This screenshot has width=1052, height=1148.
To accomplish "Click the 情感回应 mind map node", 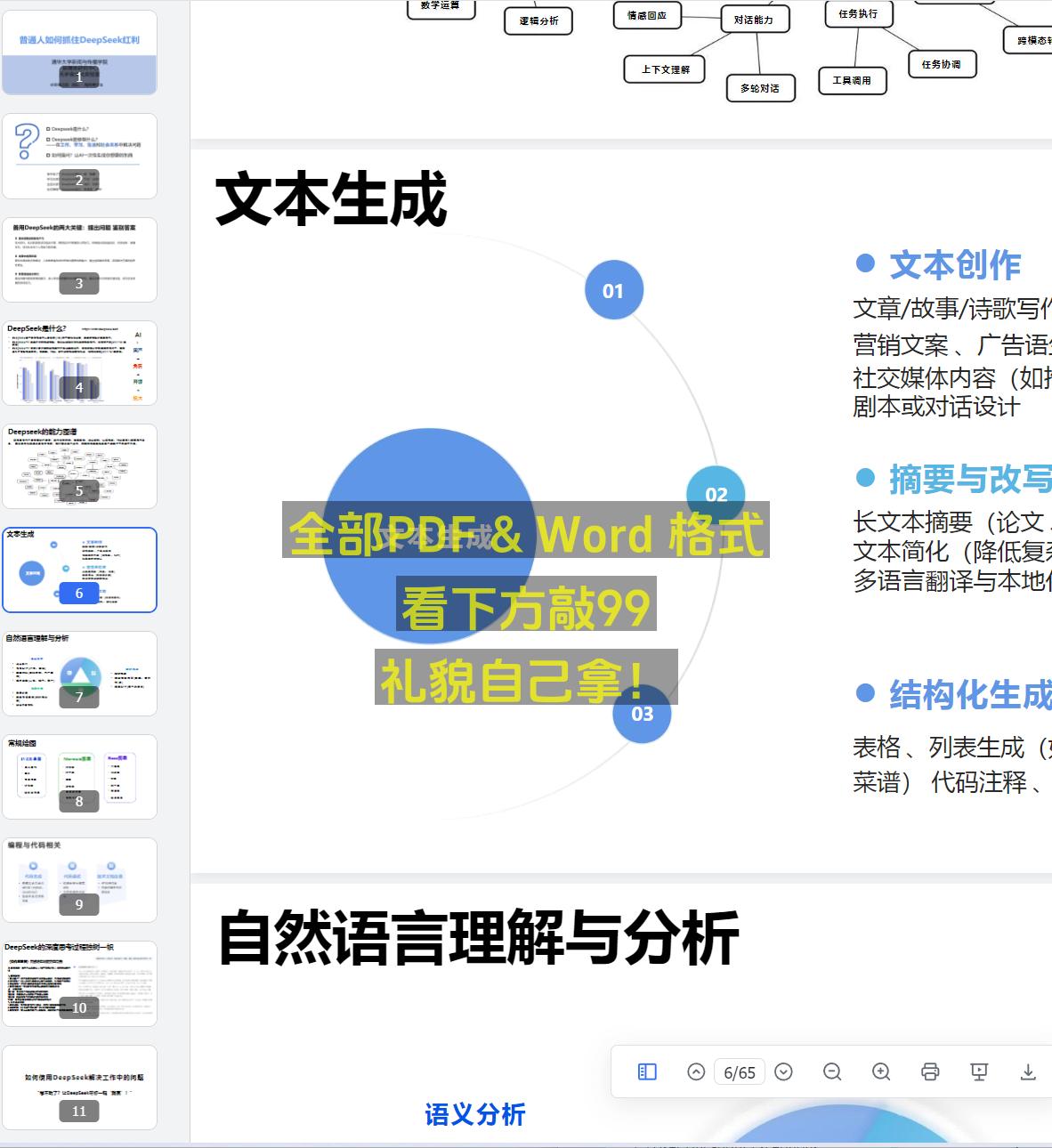I will [x=647, y=15].
